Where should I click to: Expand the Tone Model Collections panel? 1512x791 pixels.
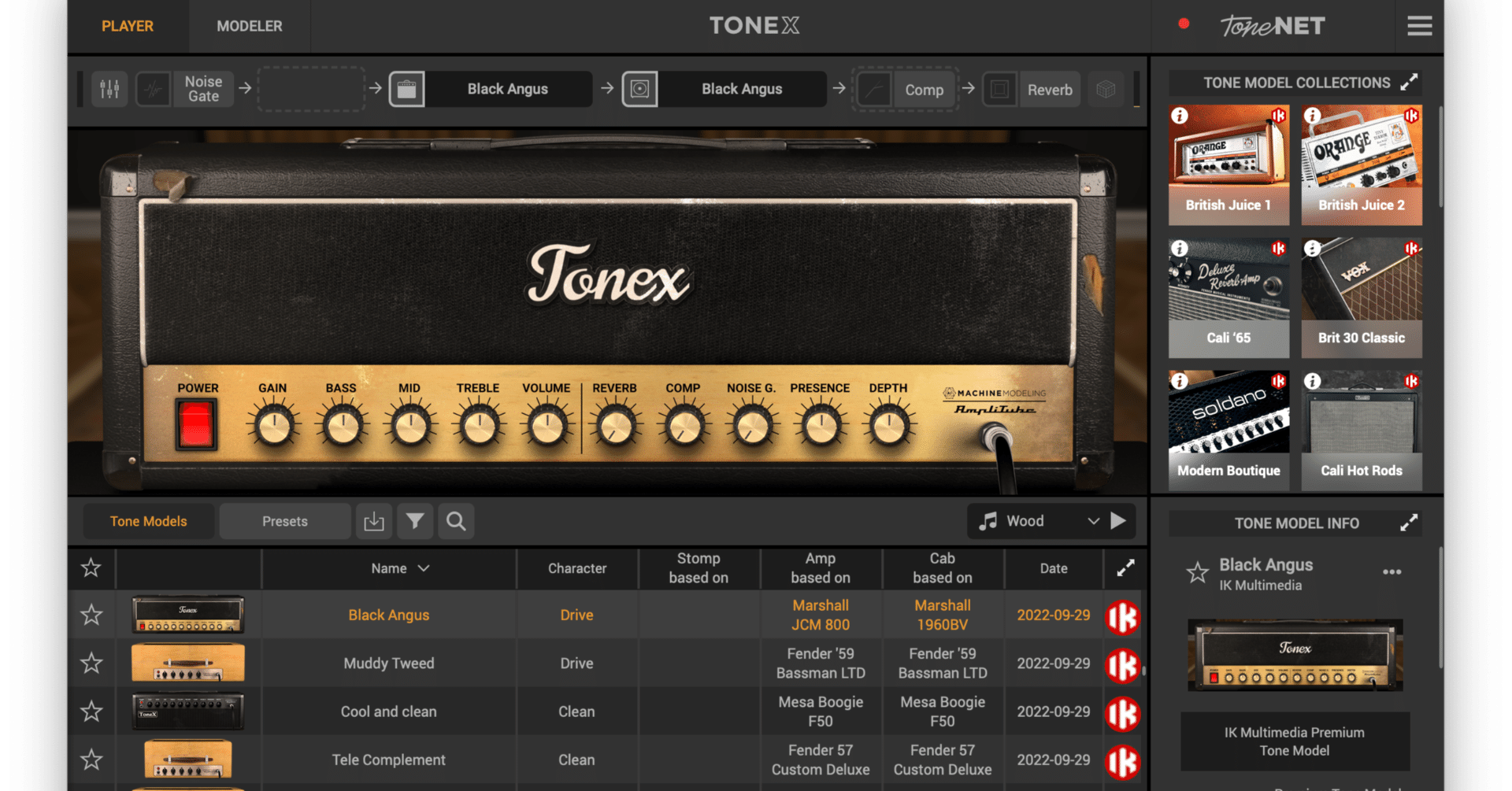(1410, 81)
